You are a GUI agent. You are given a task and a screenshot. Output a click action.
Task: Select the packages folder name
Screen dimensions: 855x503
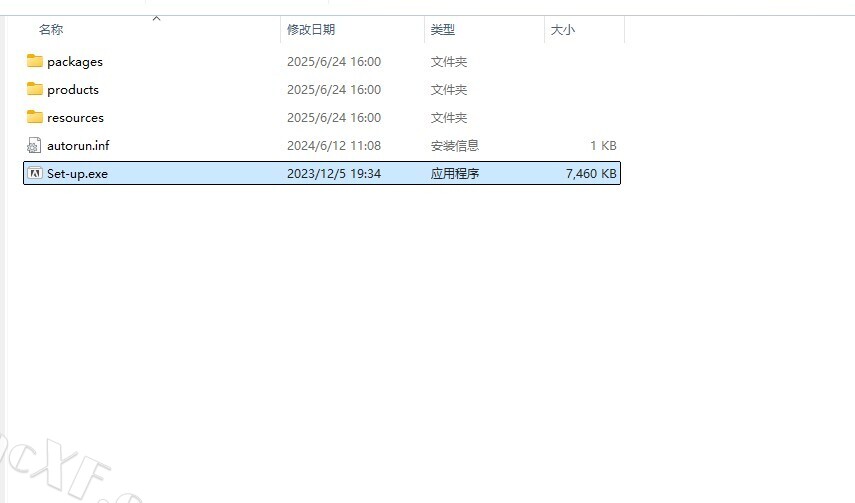click(x=75, y=62)
